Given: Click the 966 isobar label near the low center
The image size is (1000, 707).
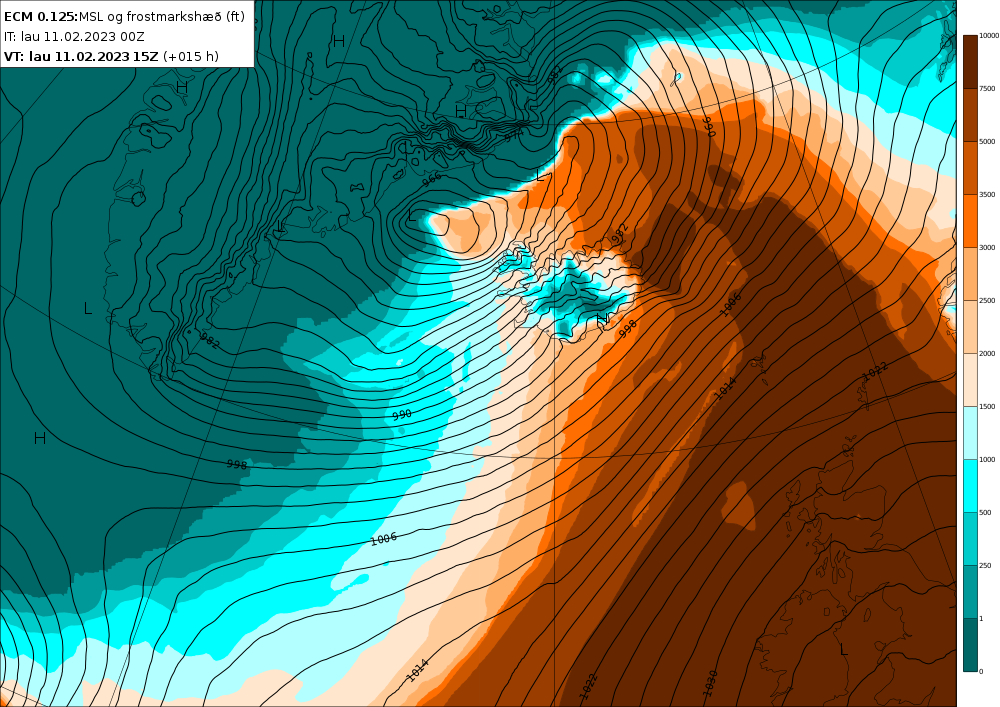Looking at the screenshot, I should tap(432, 180).
